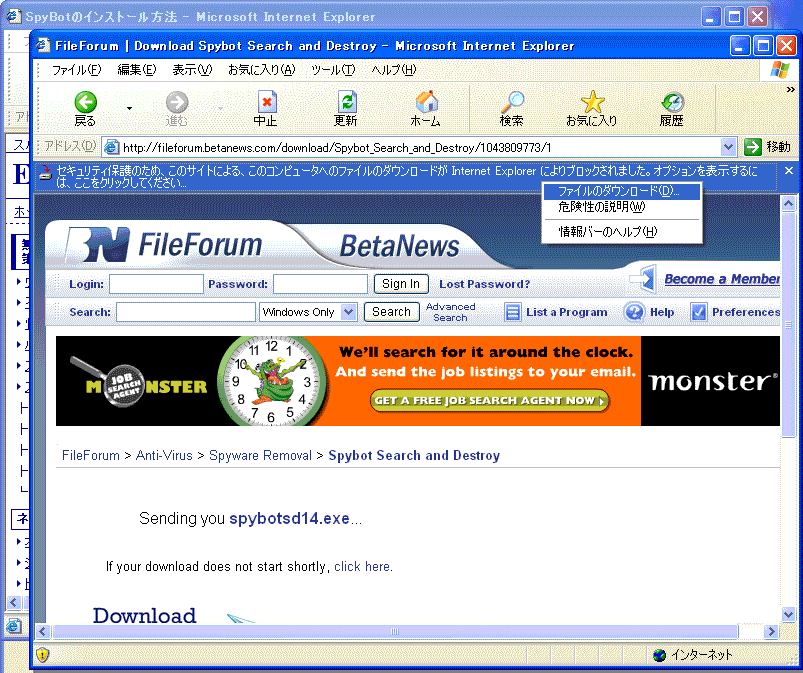Open the ヘルプ(H) menu
This screenshot has height=673, width=803.
tap(394, 70)
